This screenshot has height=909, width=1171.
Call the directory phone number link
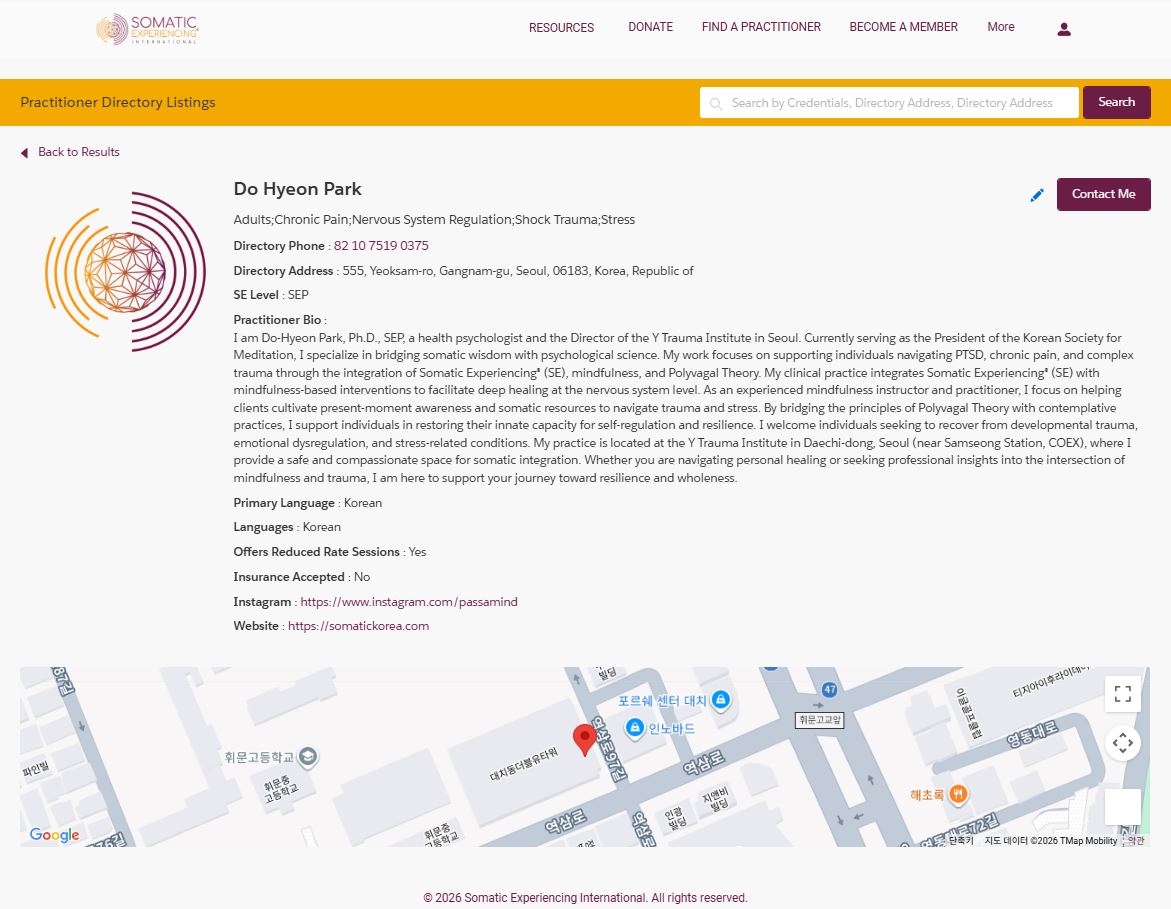tap(381, 246)
